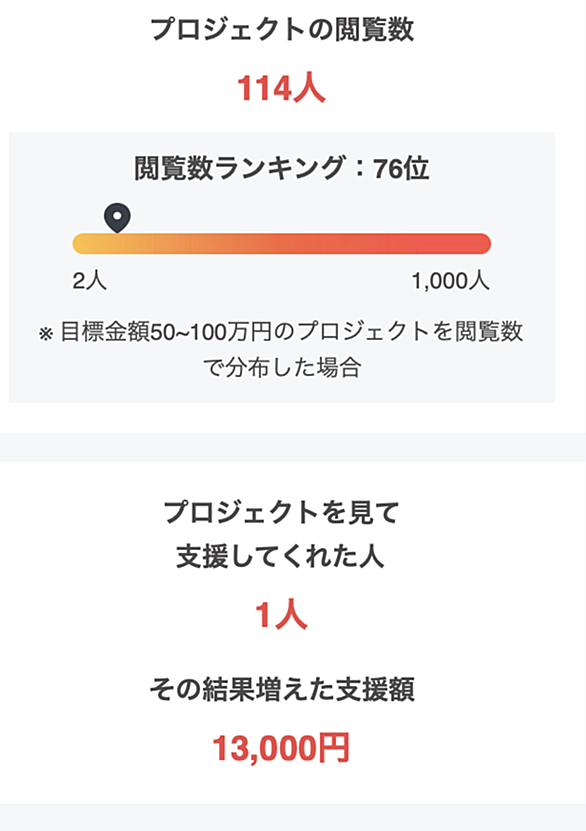This screenshot has height=831, width=586.
Task: Click the 76位 rank value
Action: point(401,169)
